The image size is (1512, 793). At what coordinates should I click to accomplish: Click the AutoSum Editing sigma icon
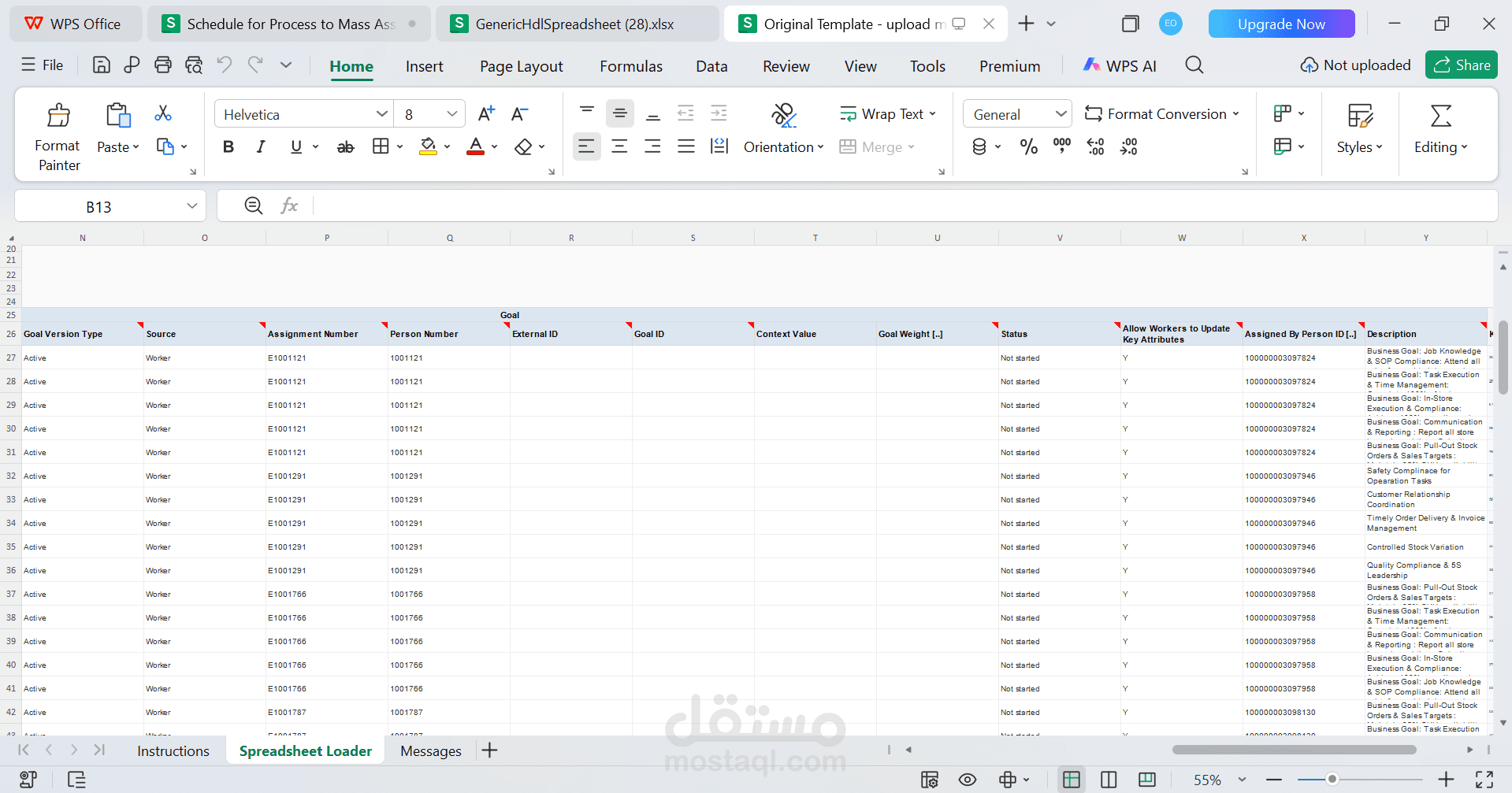pos(1440,116)
